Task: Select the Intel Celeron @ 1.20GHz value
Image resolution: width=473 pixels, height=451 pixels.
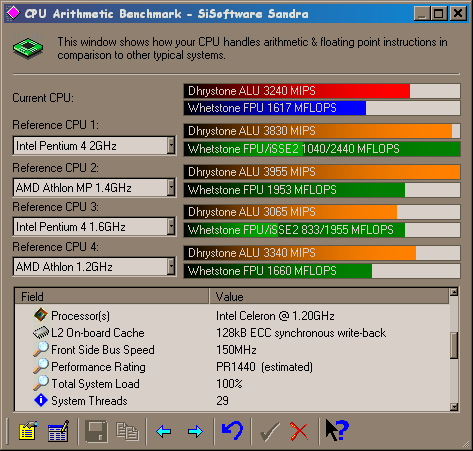Action: [x=275, y=316]
